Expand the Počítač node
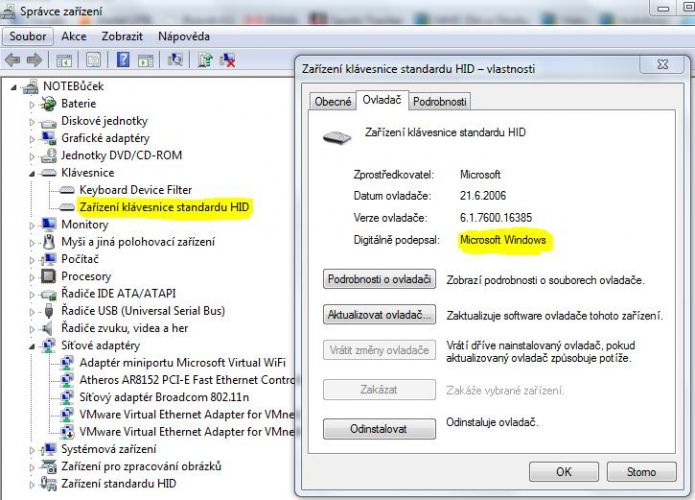 (x=31, y=260)
